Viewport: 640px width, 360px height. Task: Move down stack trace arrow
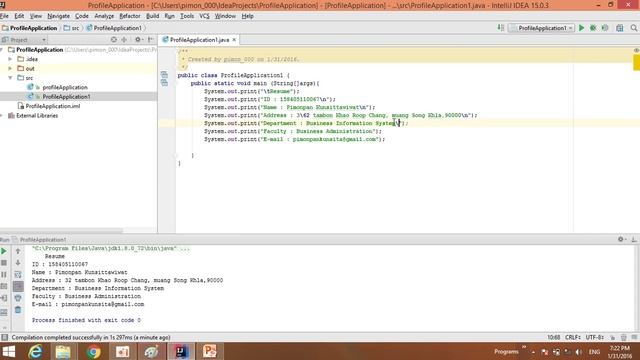18,263
